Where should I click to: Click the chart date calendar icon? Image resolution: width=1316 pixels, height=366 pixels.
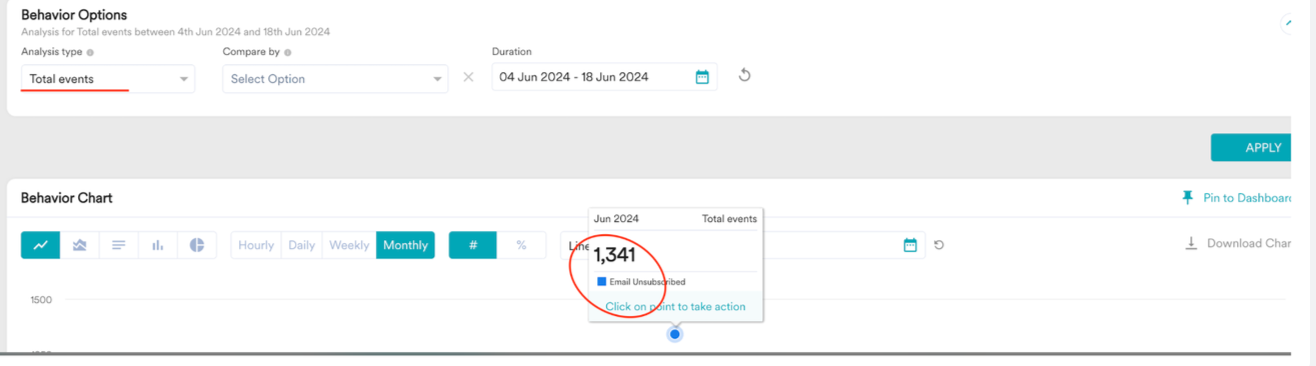[910, 245]
